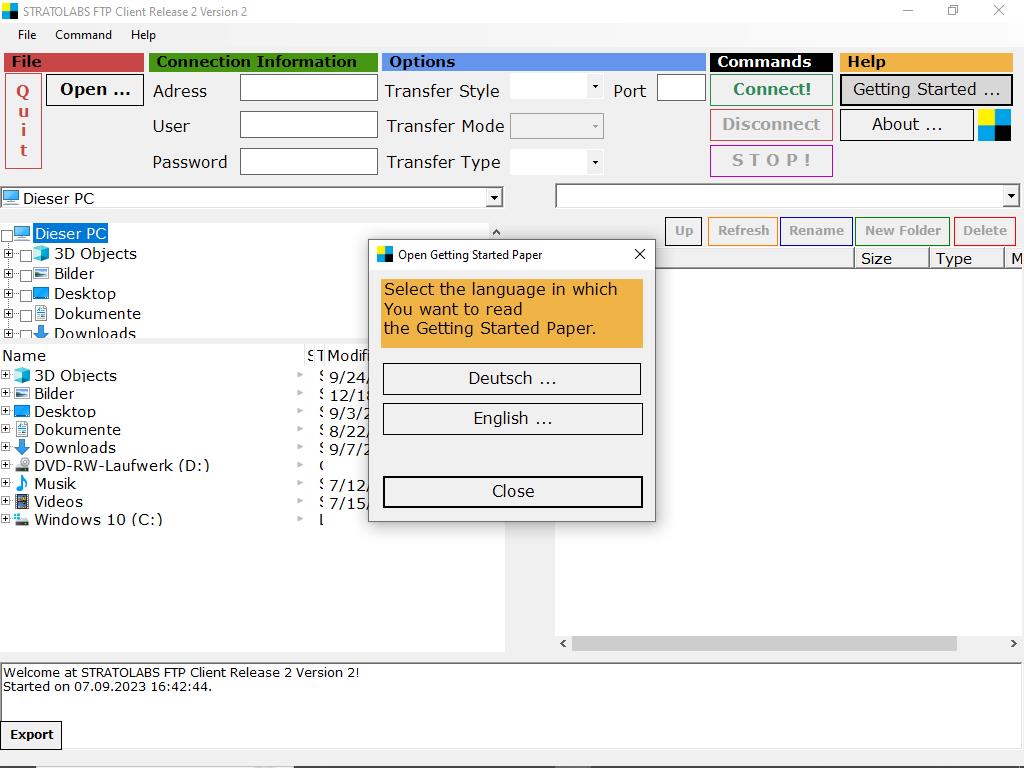
Task: Open the Command menu
Action: click(83, 35)
